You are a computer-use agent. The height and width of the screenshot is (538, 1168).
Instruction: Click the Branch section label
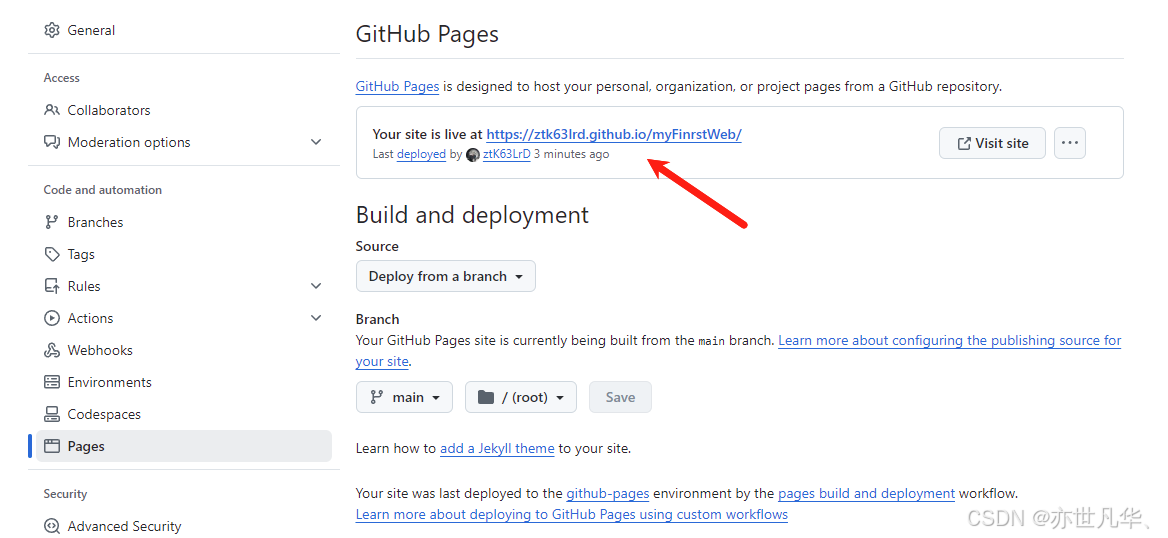(378, 319)
